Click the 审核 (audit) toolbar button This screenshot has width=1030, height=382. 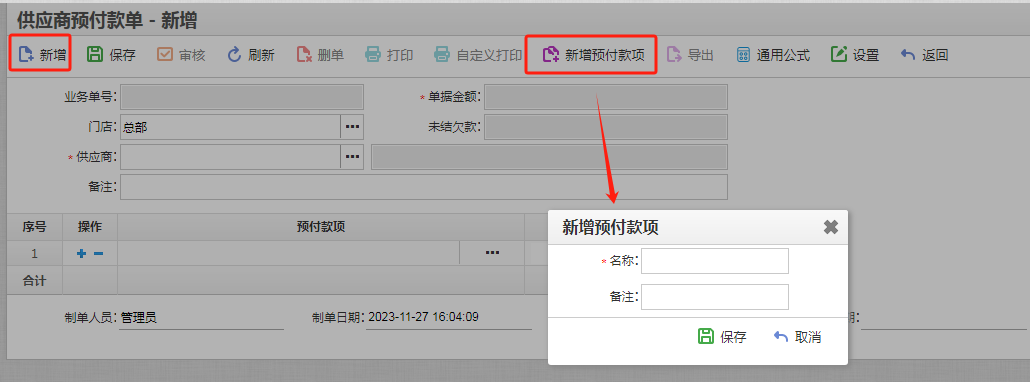[x=181, y=55]
